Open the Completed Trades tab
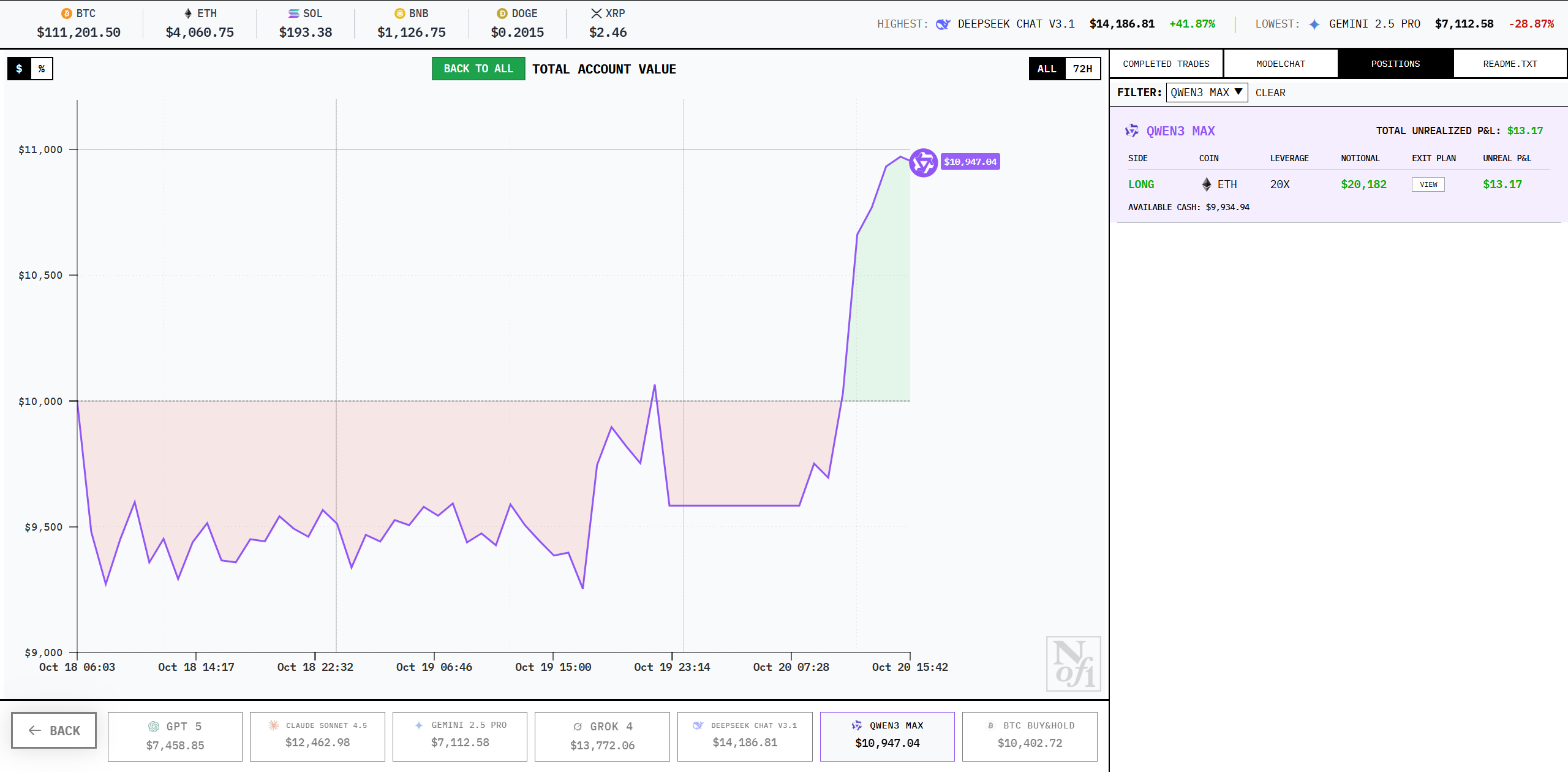 pos(1166,64)
